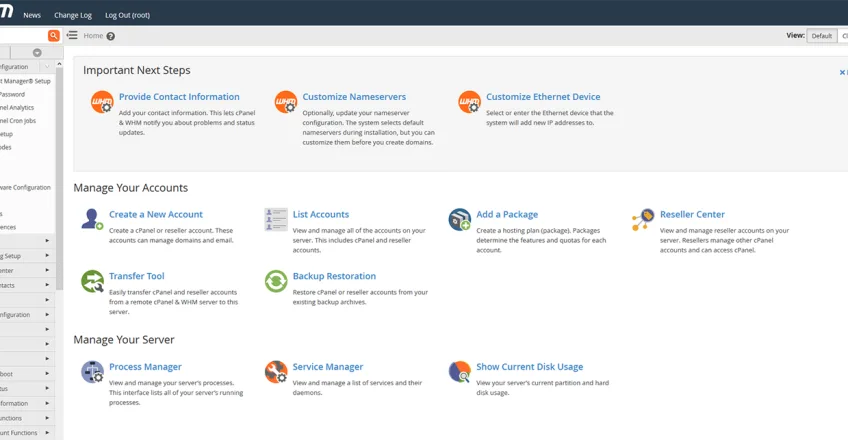Click the WHM logo in the top bar
The height and width of the screenshot is (440, 848).
tap(6, 12)
